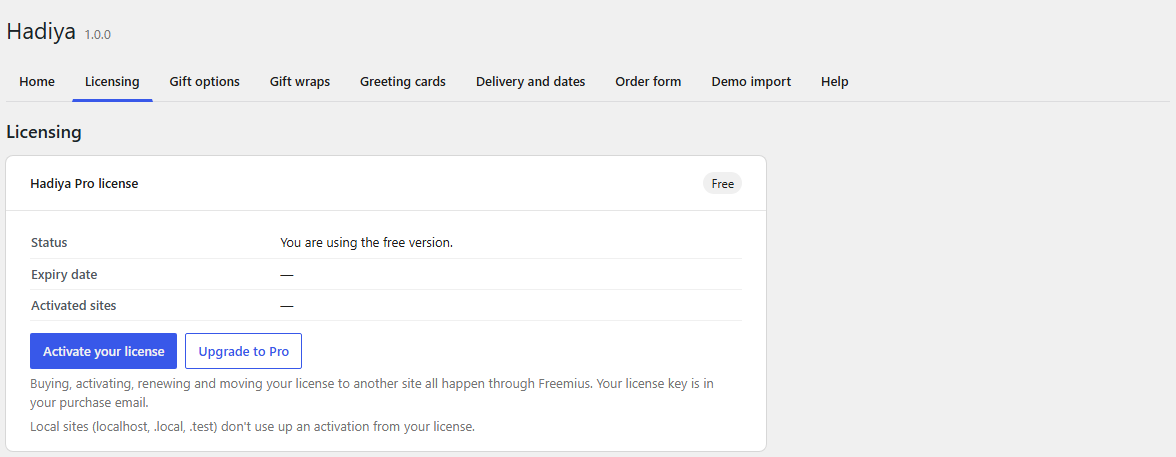Click the Status row label
This screenshot has height=457, width=1176.
point(49,242)
